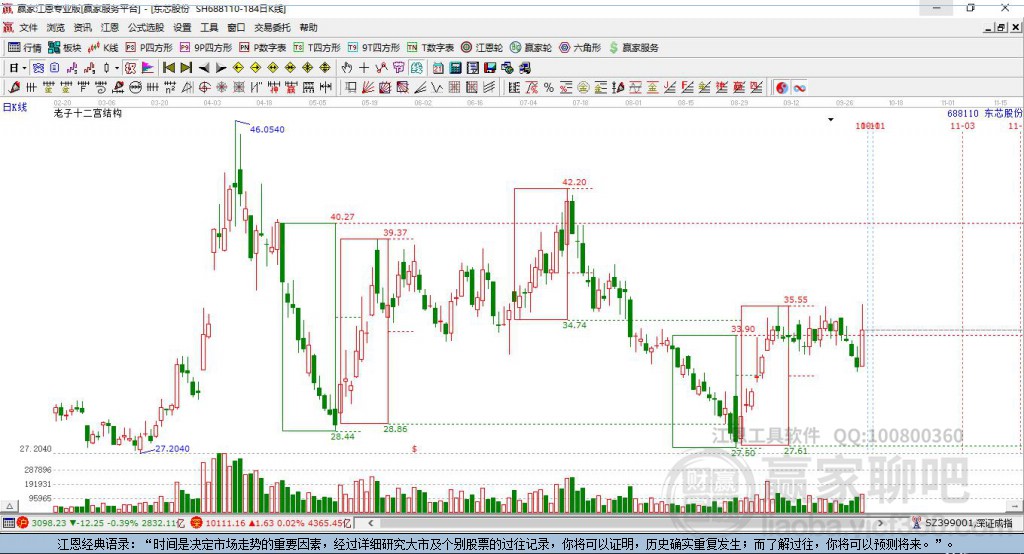Viewport: 1024px width, 554px height.
Task: Click the 老子十二宫结构 chart label
Action: click(x=88, y=113)
